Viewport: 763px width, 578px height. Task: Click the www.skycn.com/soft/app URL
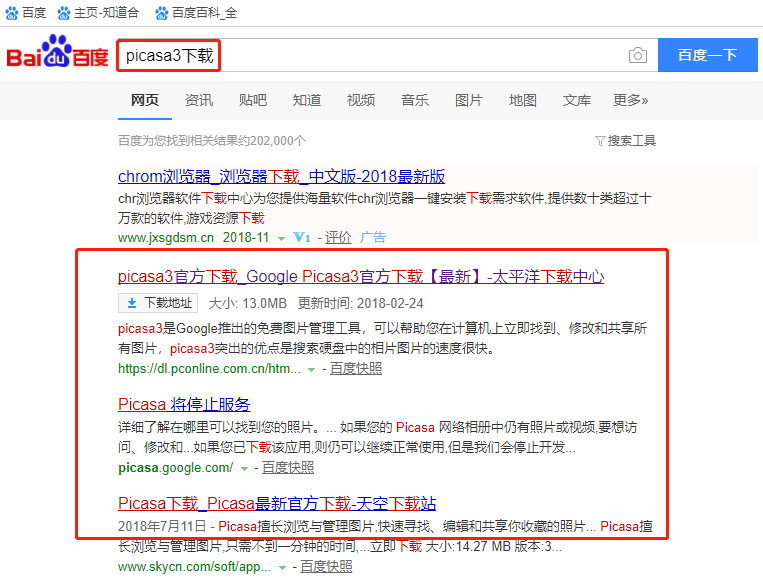(x=195, y=567)
